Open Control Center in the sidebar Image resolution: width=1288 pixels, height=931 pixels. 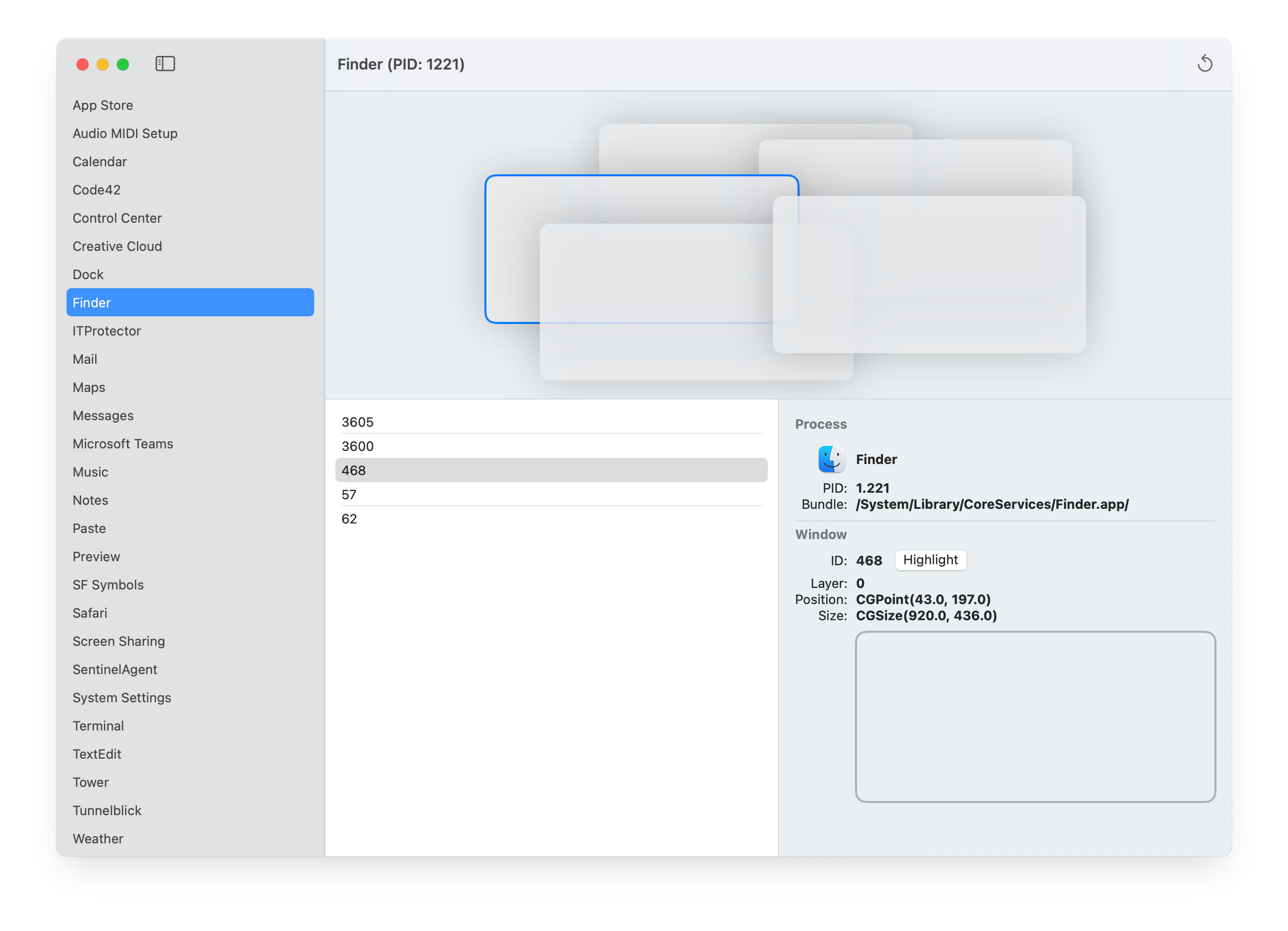tap(190, 218)
